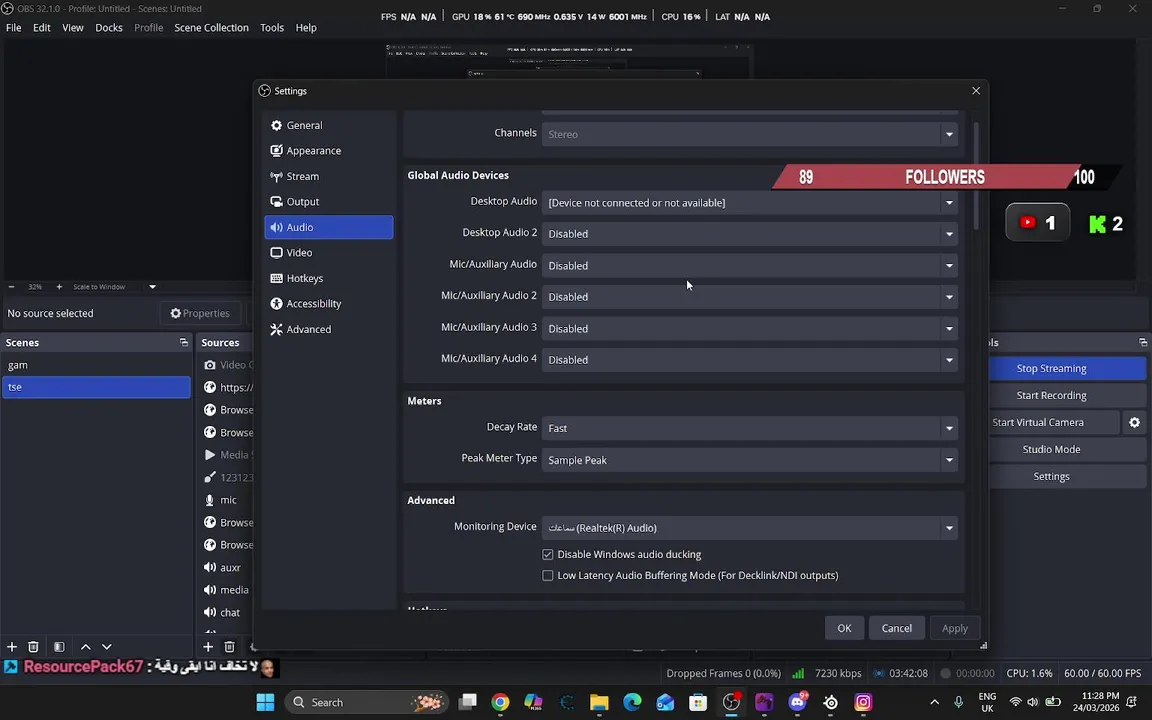Screen dimensions: 1152x720
Task: Click the keyboard icon beside Hotkeys
Action: [276, 278]
